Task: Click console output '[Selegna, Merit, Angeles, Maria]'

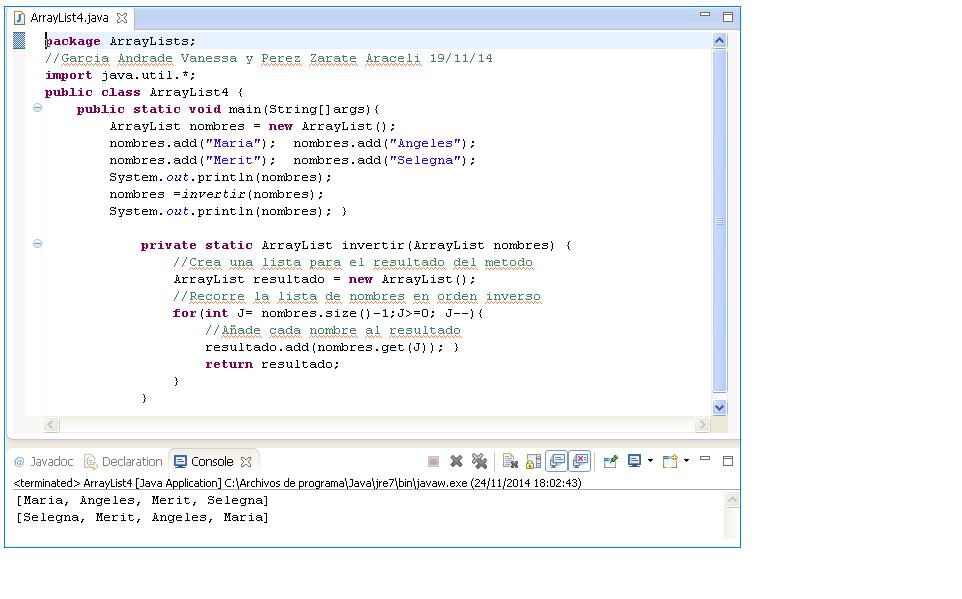Action: coord(142,518)
